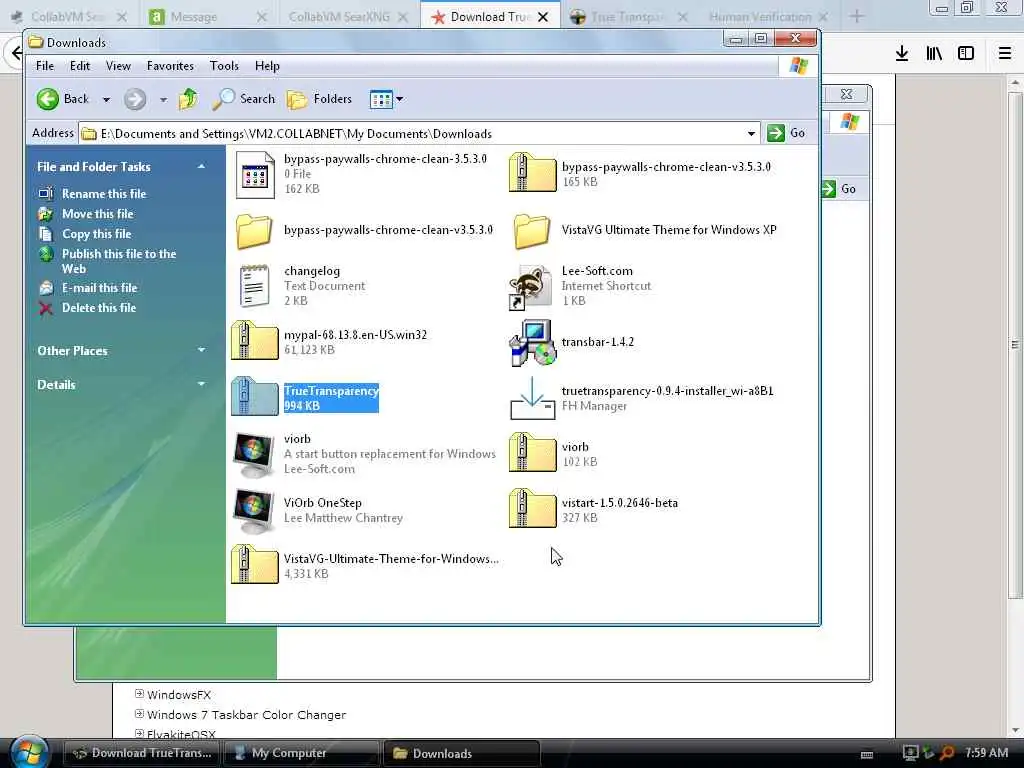Select the VistaVG Ultimate Theme folder
The height and width of the screenshot is (768, 1024).
pyautogui.click(x=532, y=231)
